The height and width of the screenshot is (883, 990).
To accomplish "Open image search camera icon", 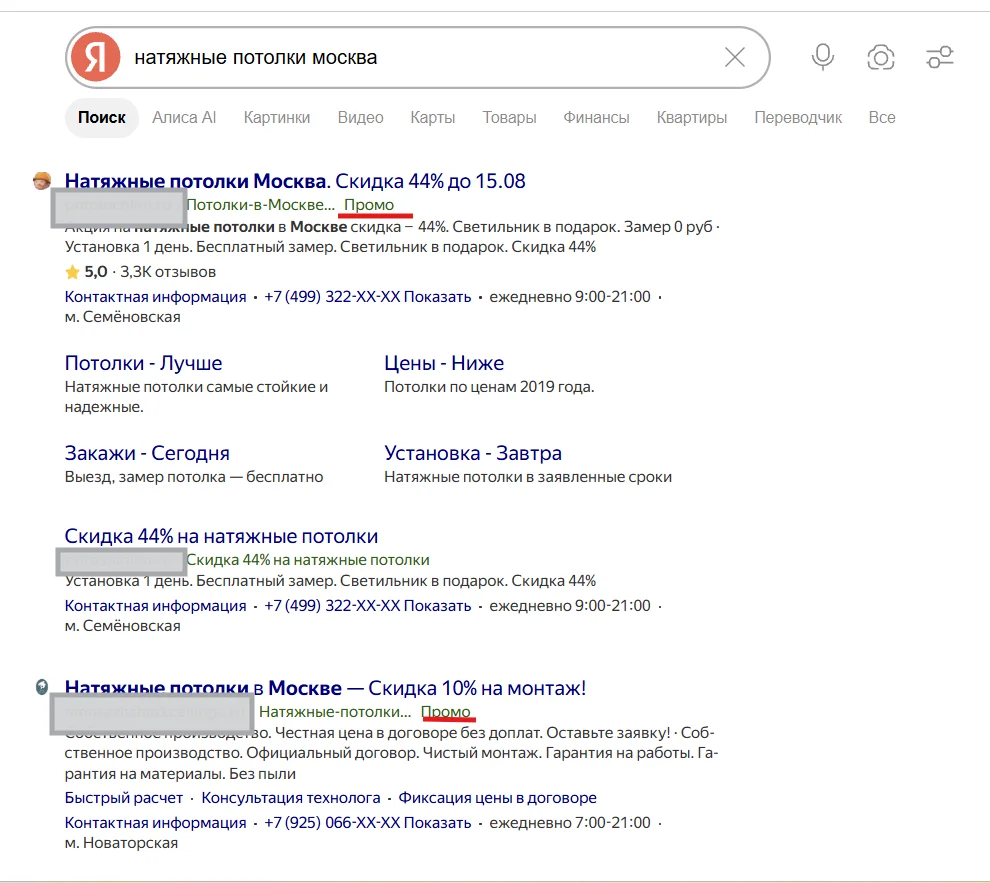I will pyautogui.click(x=881, y=57).
